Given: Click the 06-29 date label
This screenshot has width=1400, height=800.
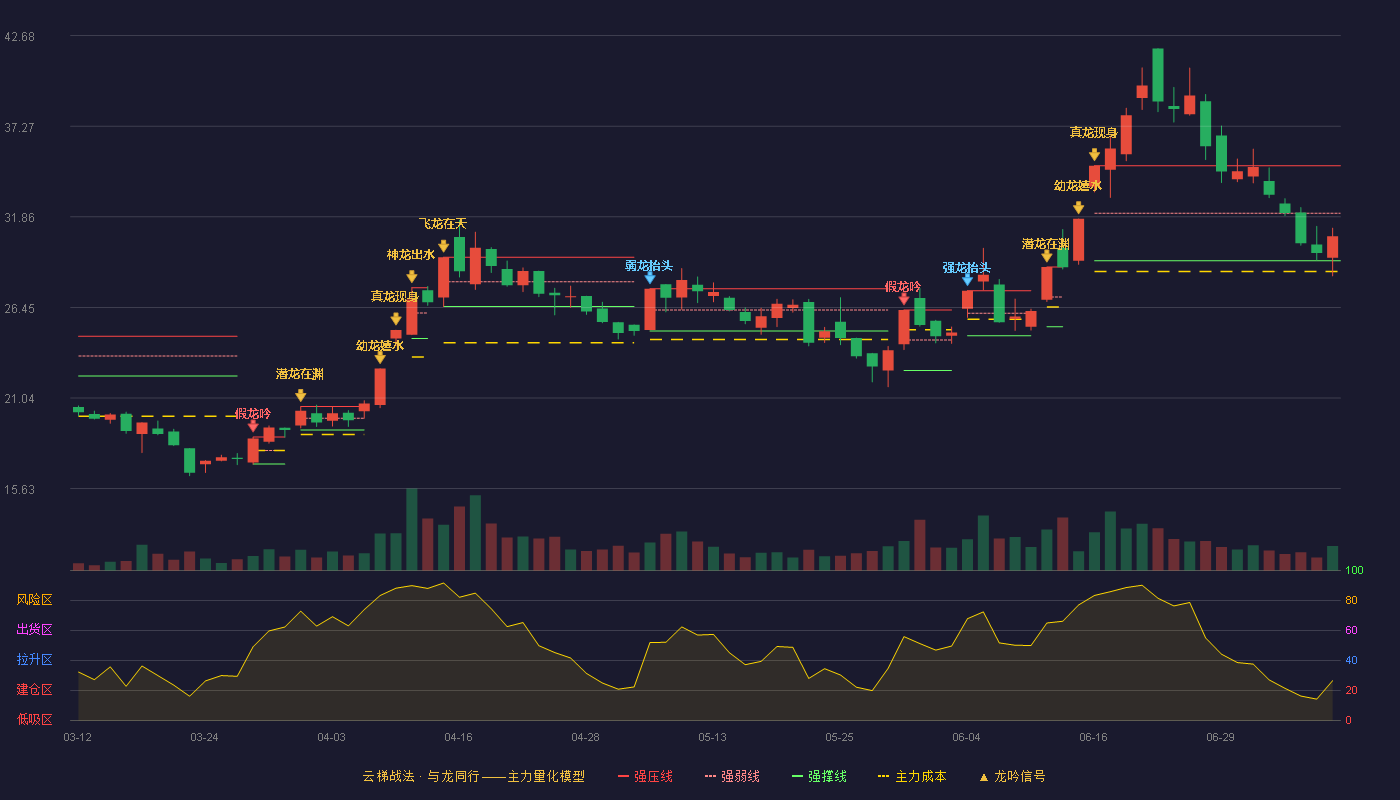Looking at the screenshot, I should 1221,737.
